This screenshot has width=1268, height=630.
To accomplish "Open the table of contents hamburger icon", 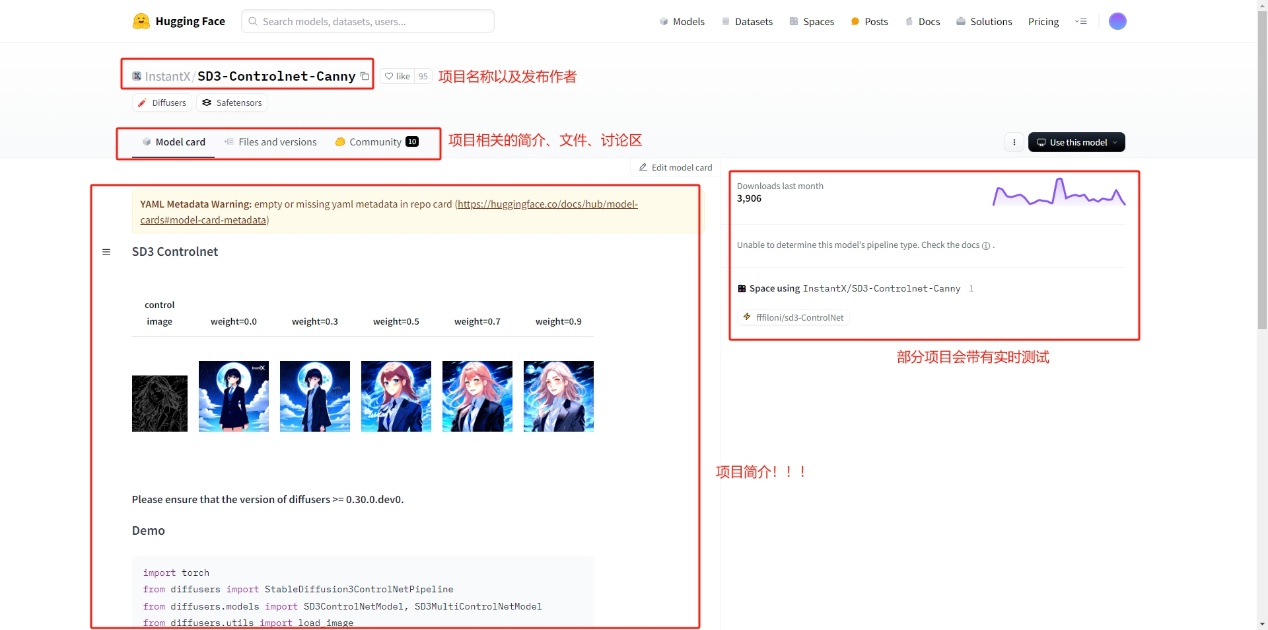I will 106,252.
